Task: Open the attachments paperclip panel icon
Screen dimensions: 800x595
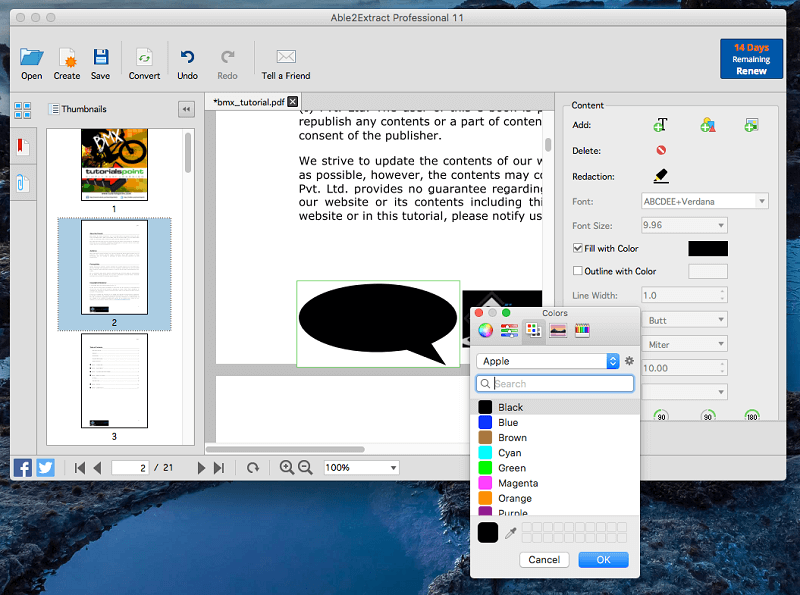Action: (22, 183)
